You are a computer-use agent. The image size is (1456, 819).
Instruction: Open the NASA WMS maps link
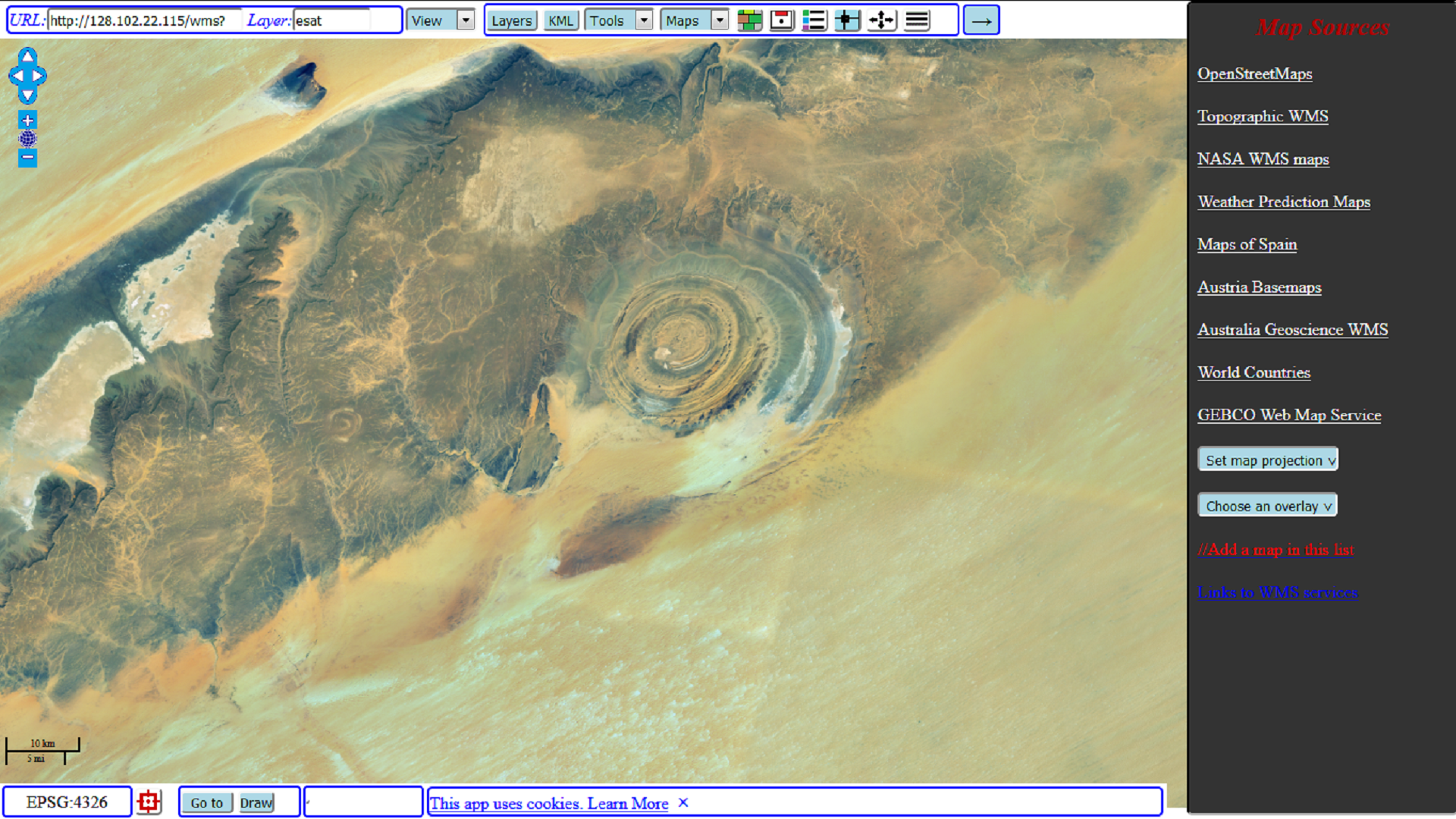click(x=1263, y=158)
